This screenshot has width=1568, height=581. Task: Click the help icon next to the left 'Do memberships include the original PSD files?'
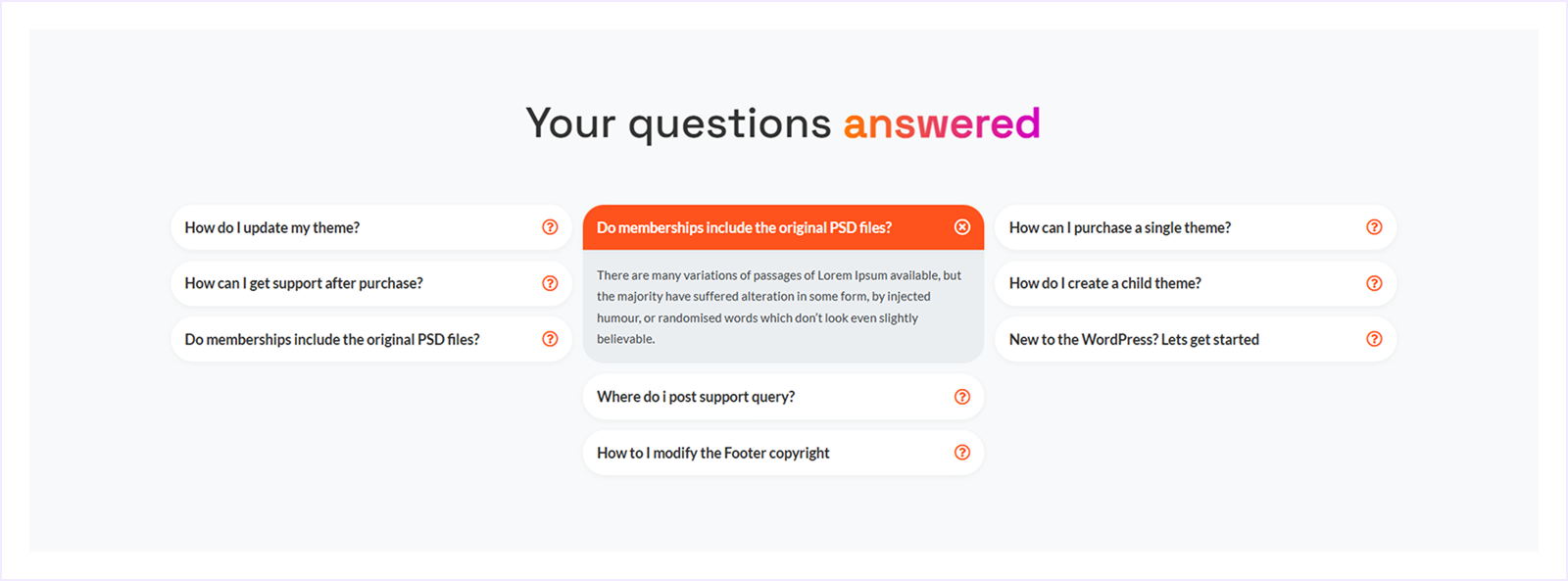click(x=550, y=339)
